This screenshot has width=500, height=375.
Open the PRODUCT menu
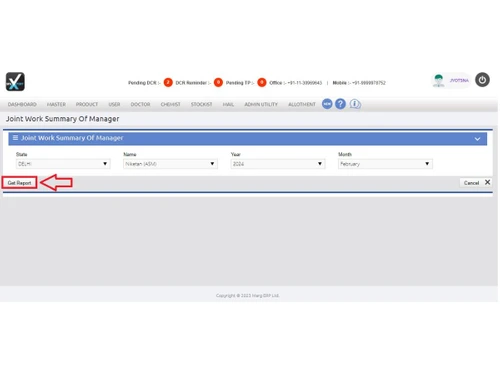[87, 104]
